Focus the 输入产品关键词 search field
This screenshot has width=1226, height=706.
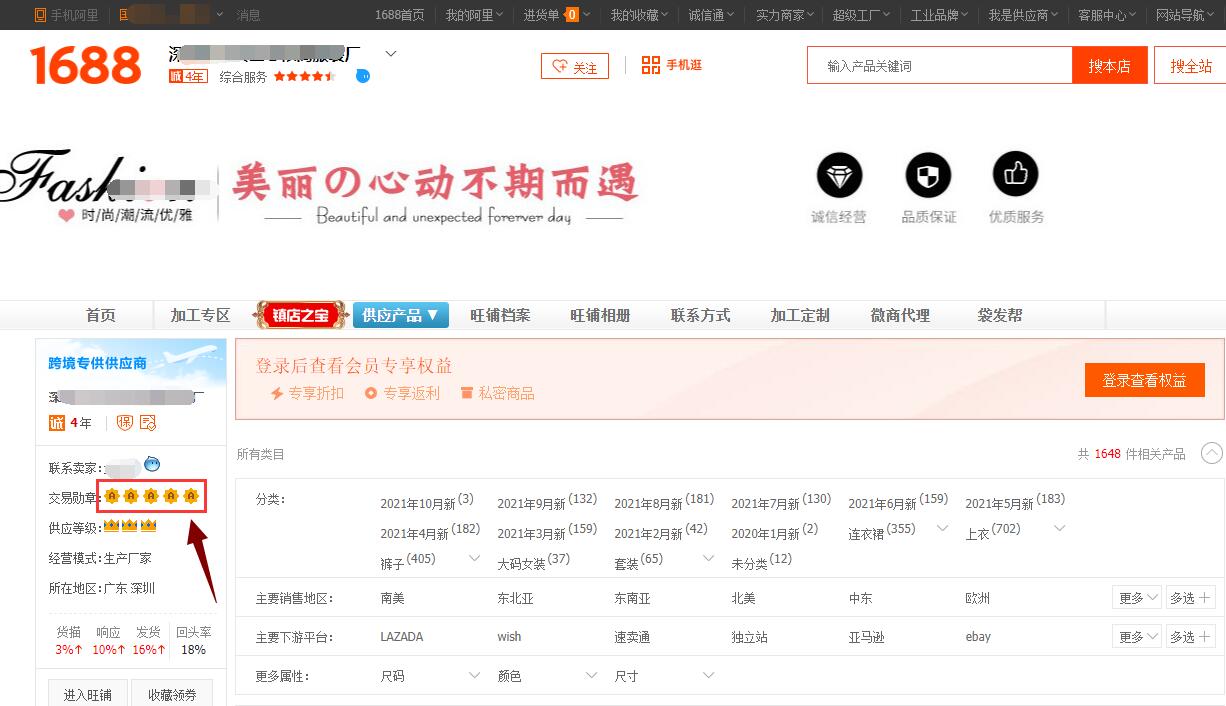[x=940, y=66]
